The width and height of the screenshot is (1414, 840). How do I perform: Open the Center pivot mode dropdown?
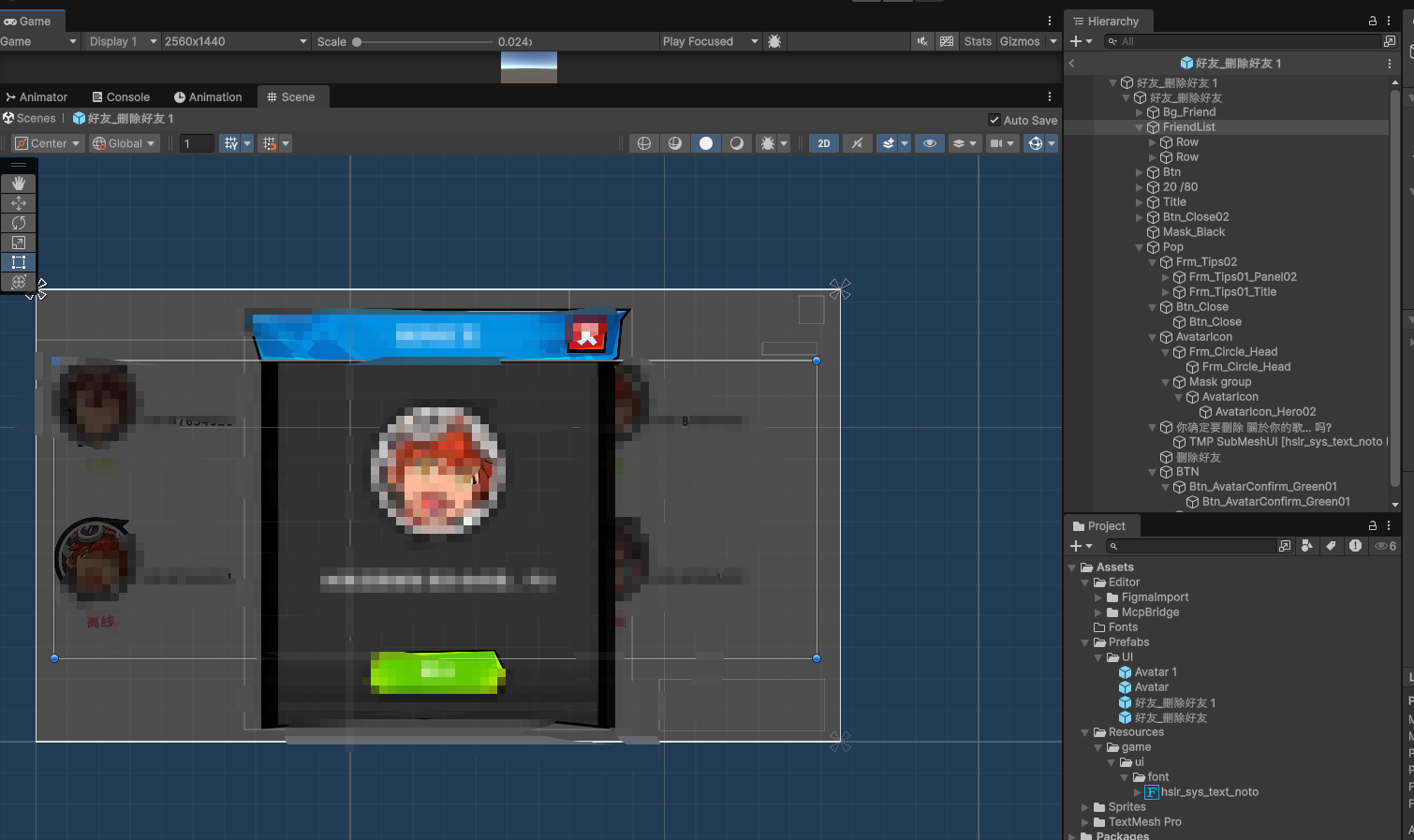point(48,143)
